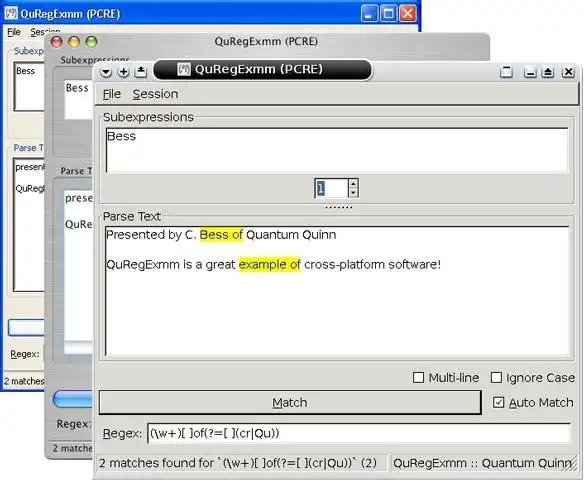Click the green traffic light of the Mac window

pos(91,42)
